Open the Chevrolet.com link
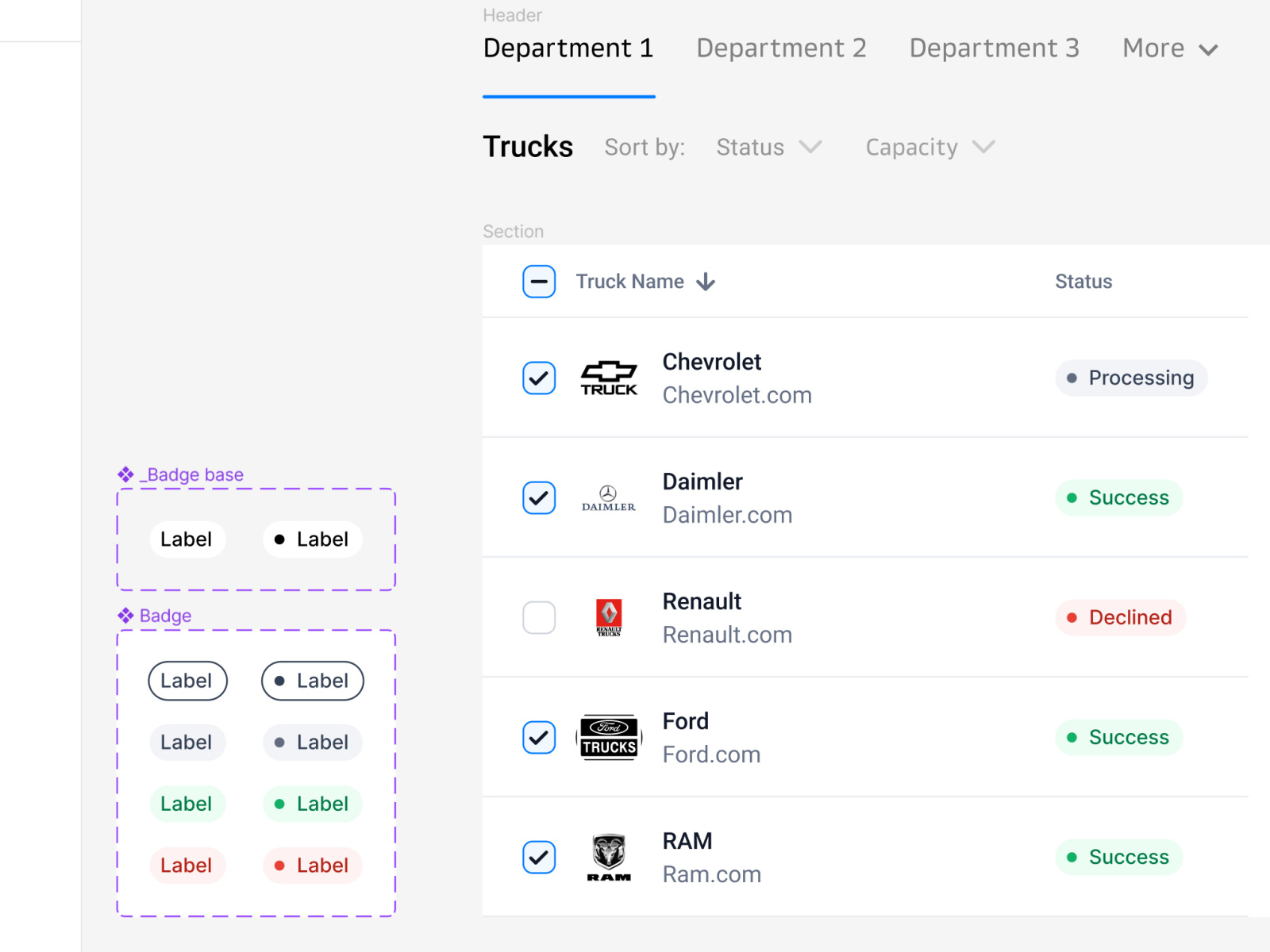This screenshot has width=1270, height=952. click(x=737, y=395)
